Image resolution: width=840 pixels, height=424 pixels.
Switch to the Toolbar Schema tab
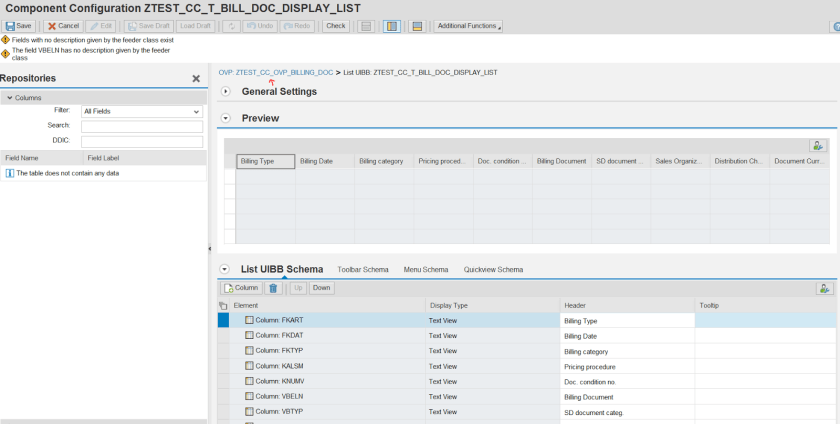tap(362, 270)
